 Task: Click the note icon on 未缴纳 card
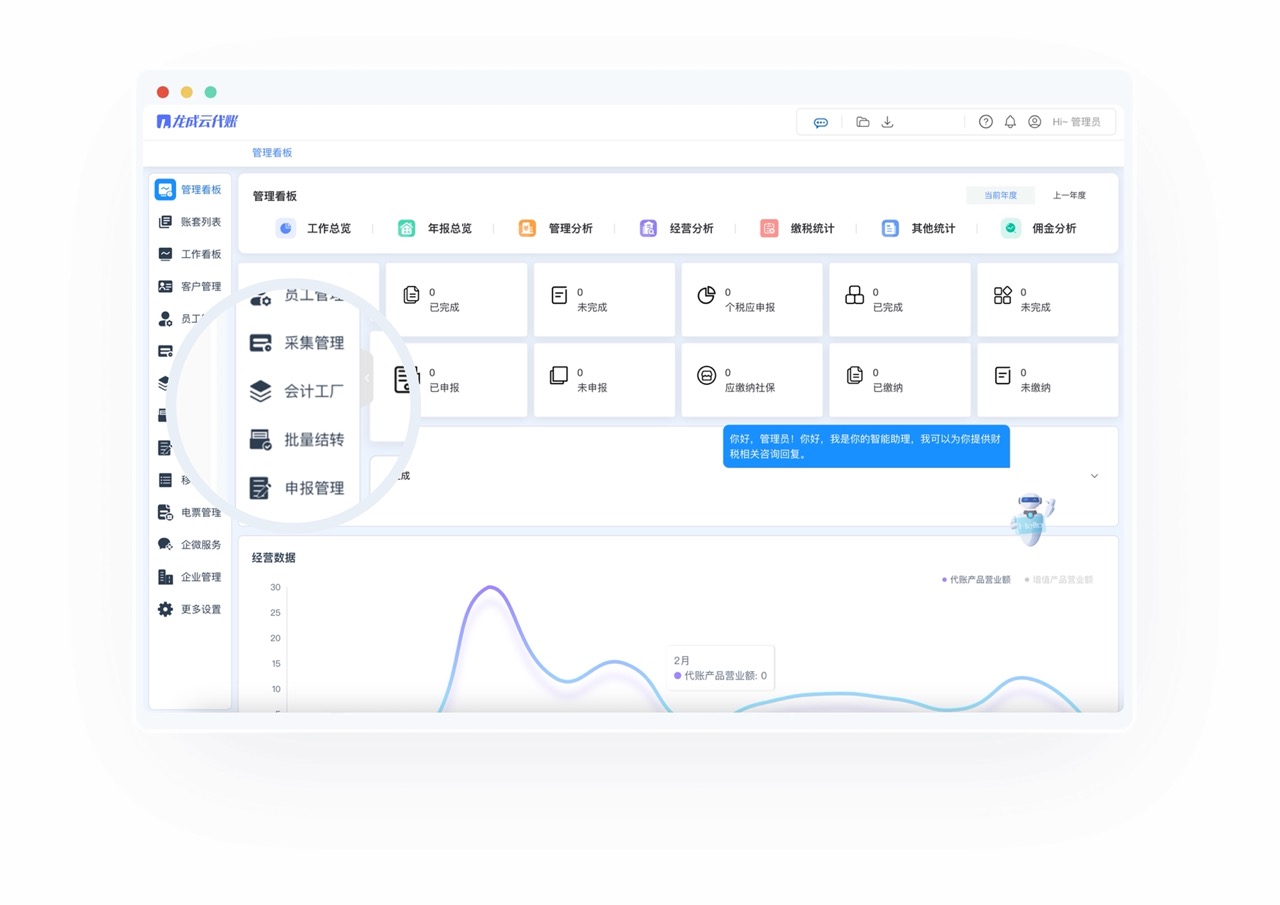pos(1002,375)
